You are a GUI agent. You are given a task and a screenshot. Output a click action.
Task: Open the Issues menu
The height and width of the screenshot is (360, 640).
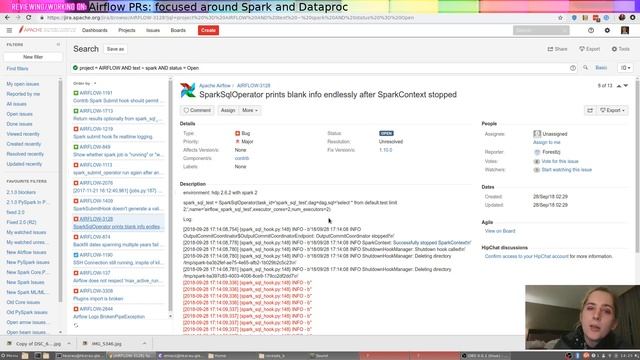click(x=153, y=30)
